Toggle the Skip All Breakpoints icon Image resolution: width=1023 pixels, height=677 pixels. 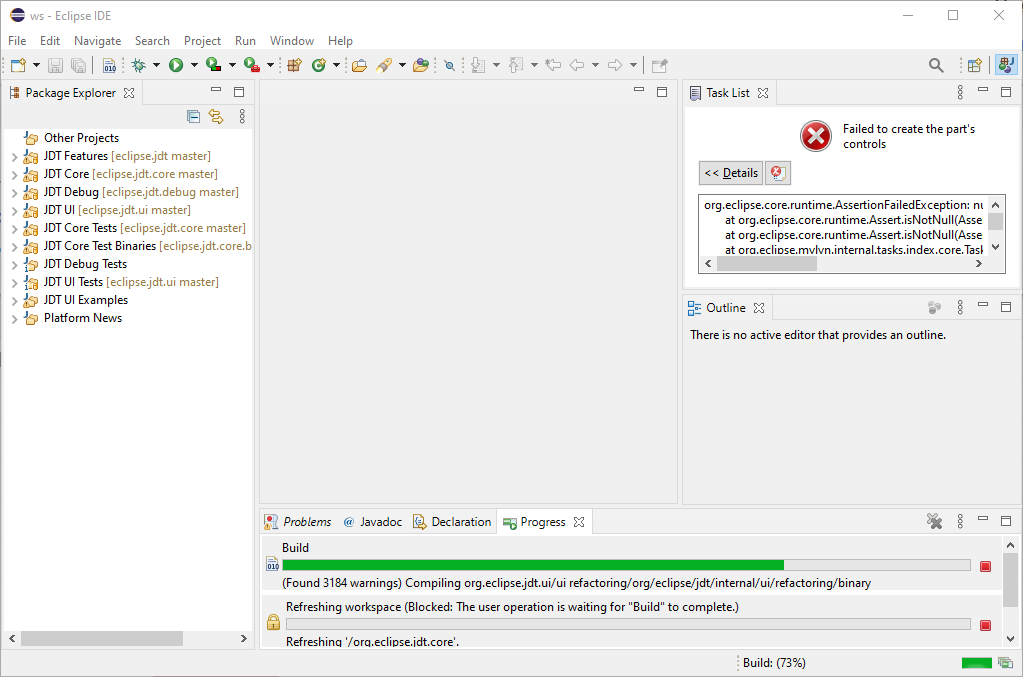(x=450, y=65)
